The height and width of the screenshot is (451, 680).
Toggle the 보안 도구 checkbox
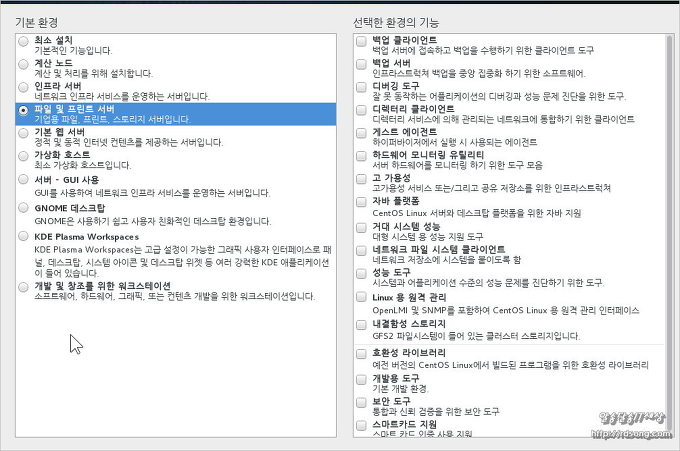[361, 401]
